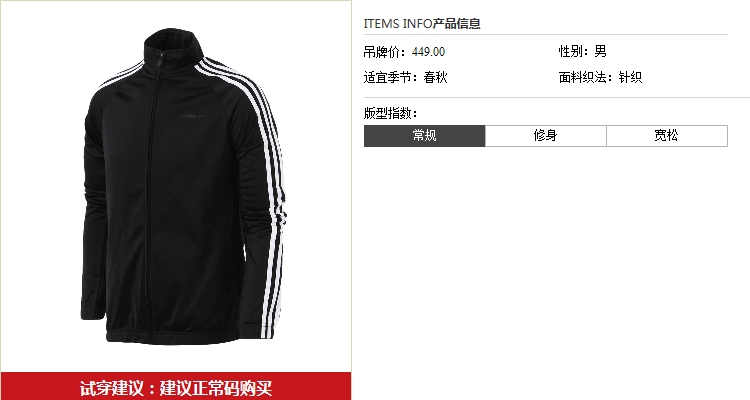The height and width of the screenshot is (400, 750).
Task: Click the 吊牌价 label
Action: point(381,52)
